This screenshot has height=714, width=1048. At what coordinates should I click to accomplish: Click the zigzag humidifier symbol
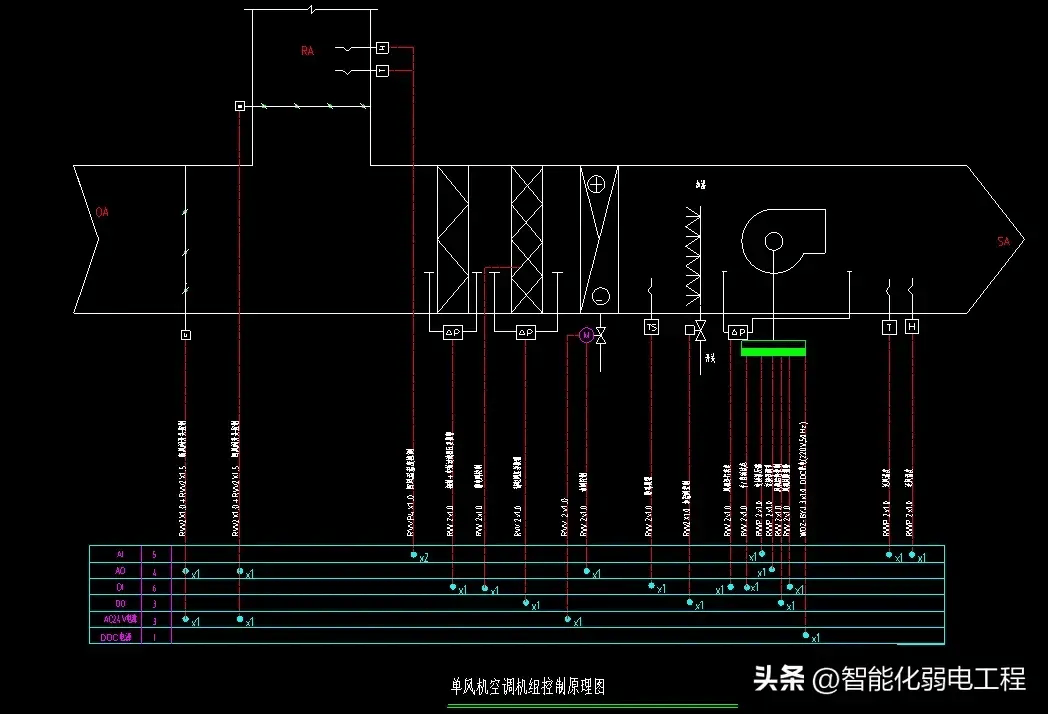tap(693, 255)
